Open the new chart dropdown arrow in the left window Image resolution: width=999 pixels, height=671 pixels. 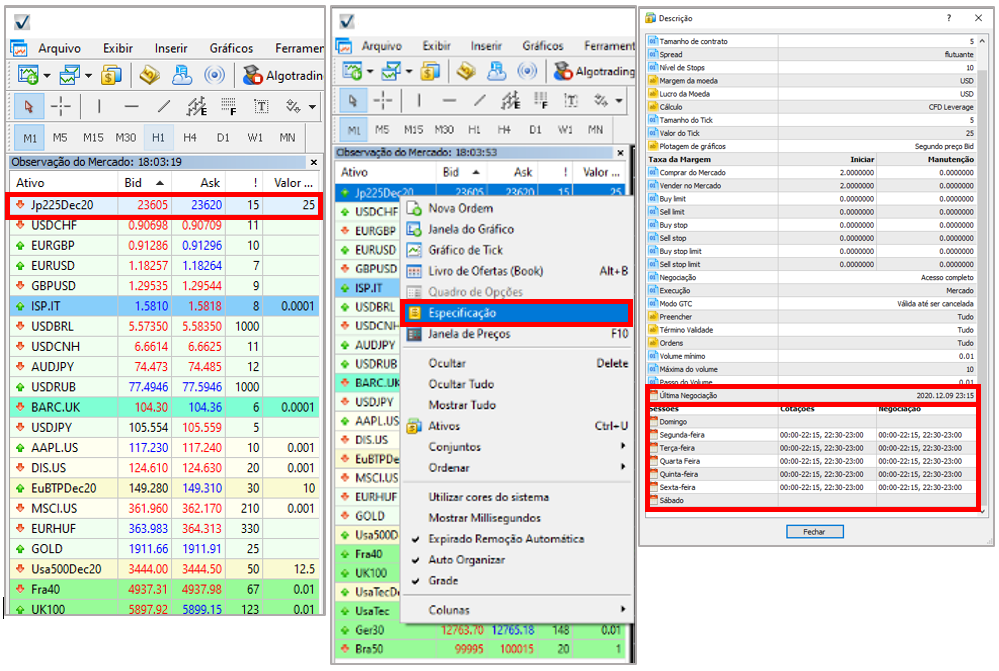47,76
